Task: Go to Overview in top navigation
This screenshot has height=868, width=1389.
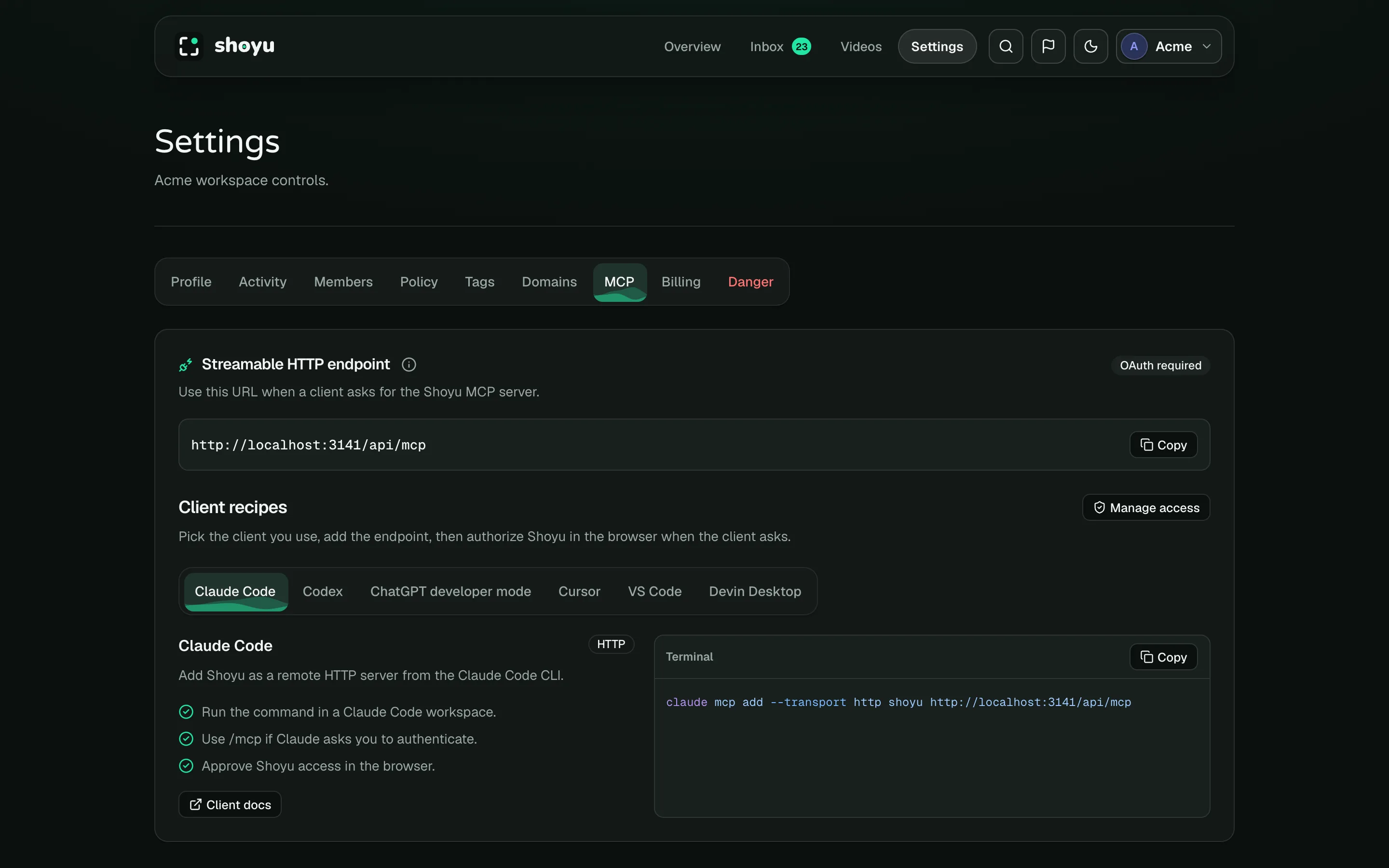Action: tap(692, 46)
